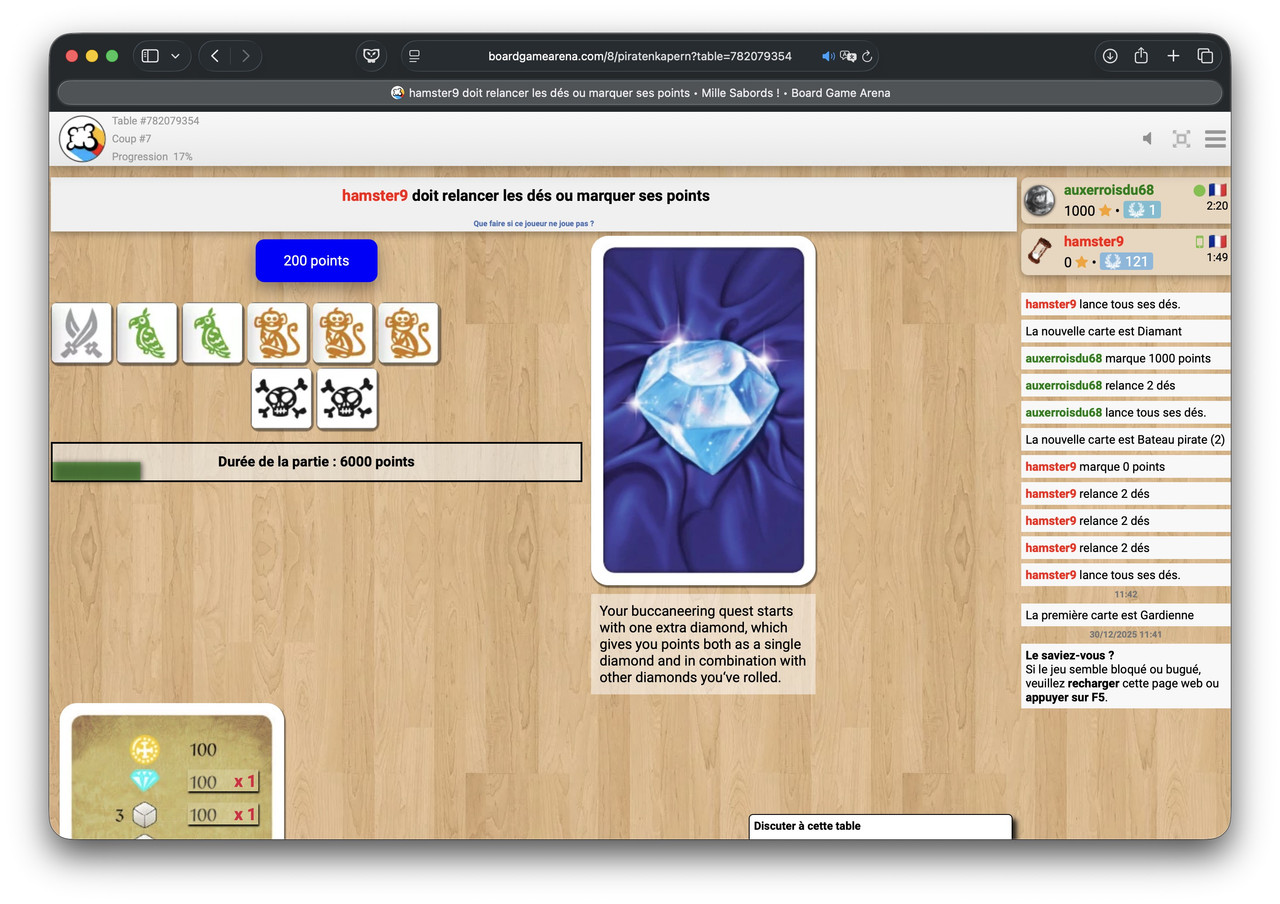The width and height of the screenshot is (1280, 904).
Task: Click 'Le saviez-vous ?' tip box
Action: click(x=1125, y=676)
